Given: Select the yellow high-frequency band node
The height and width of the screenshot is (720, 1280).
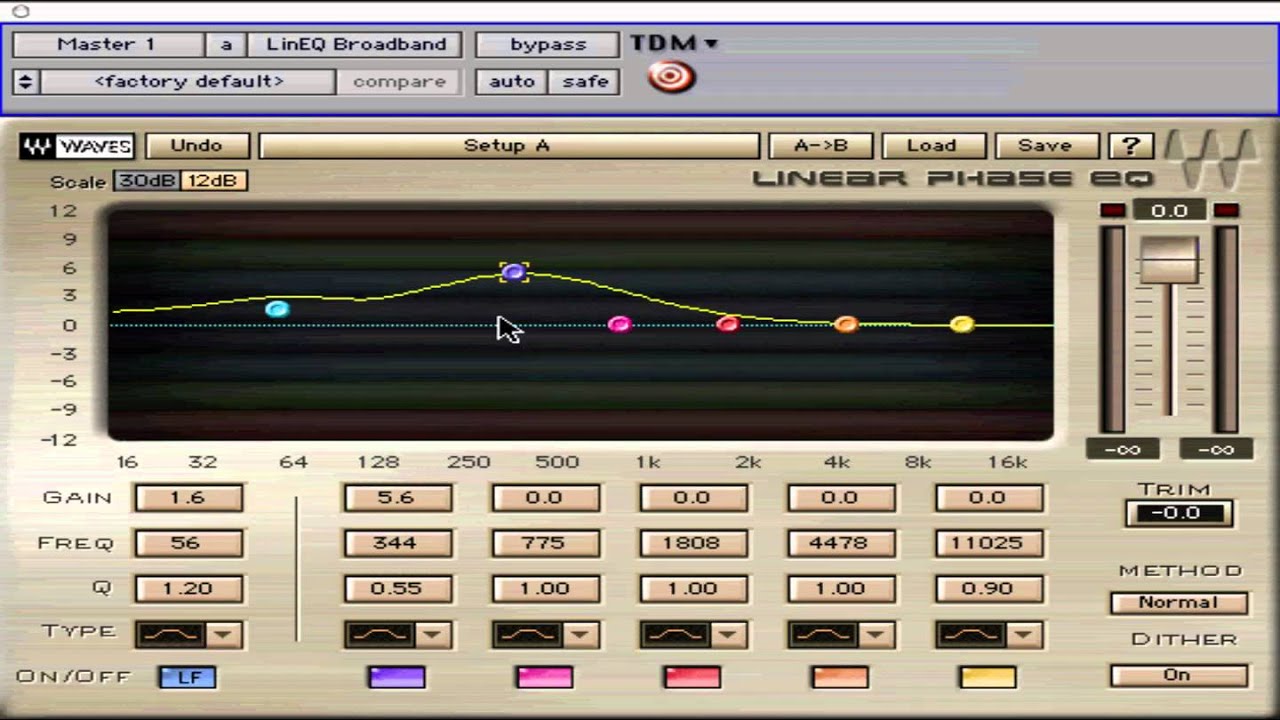Looking at the screenshot, I should coord(962,324).
